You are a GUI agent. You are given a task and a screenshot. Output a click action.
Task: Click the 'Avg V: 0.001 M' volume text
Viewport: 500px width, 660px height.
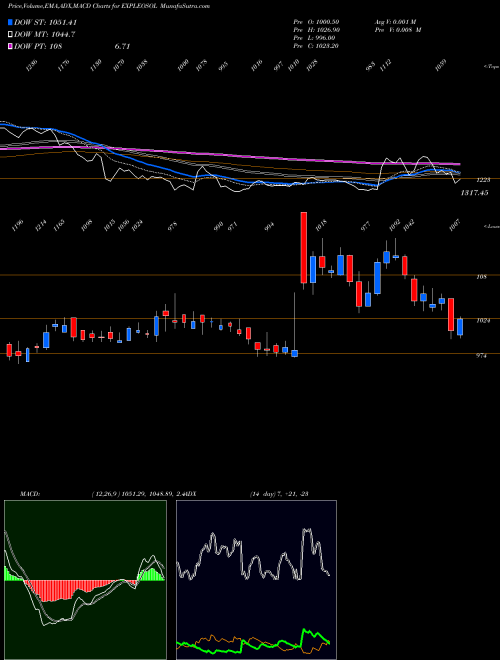(396, 22)
